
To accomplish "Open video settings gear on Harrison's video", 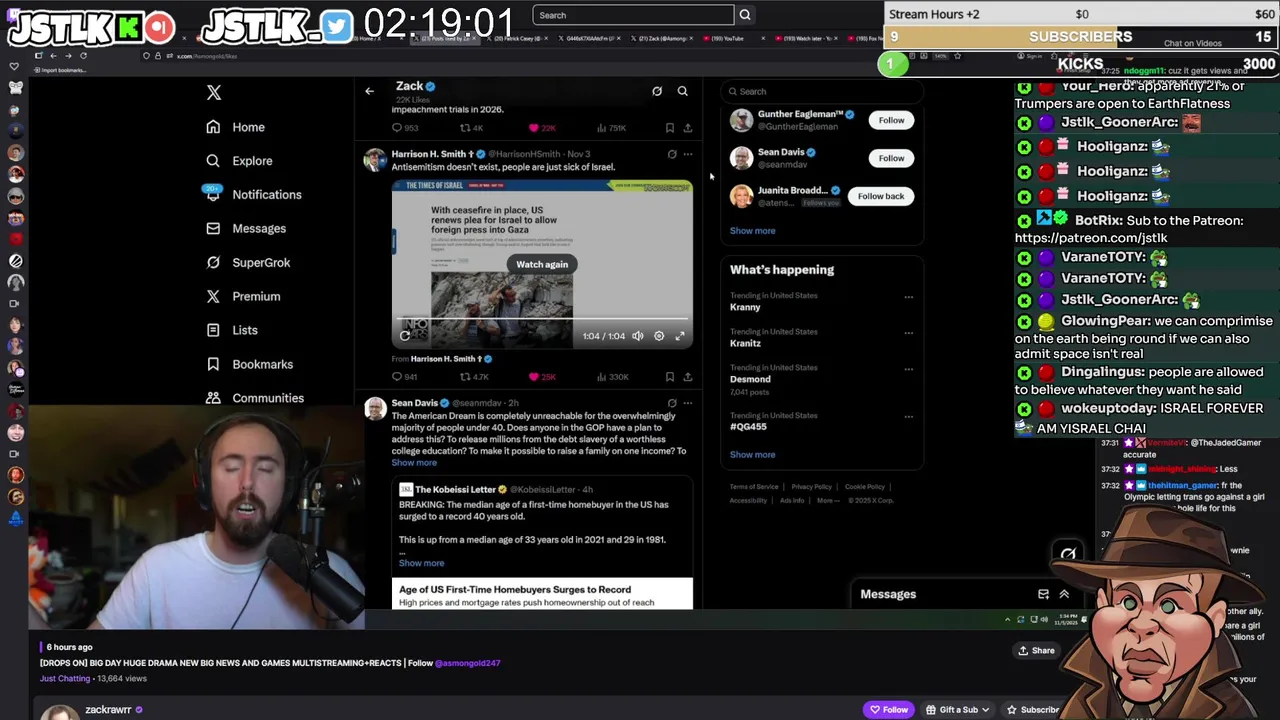I will tap(659, 336).
